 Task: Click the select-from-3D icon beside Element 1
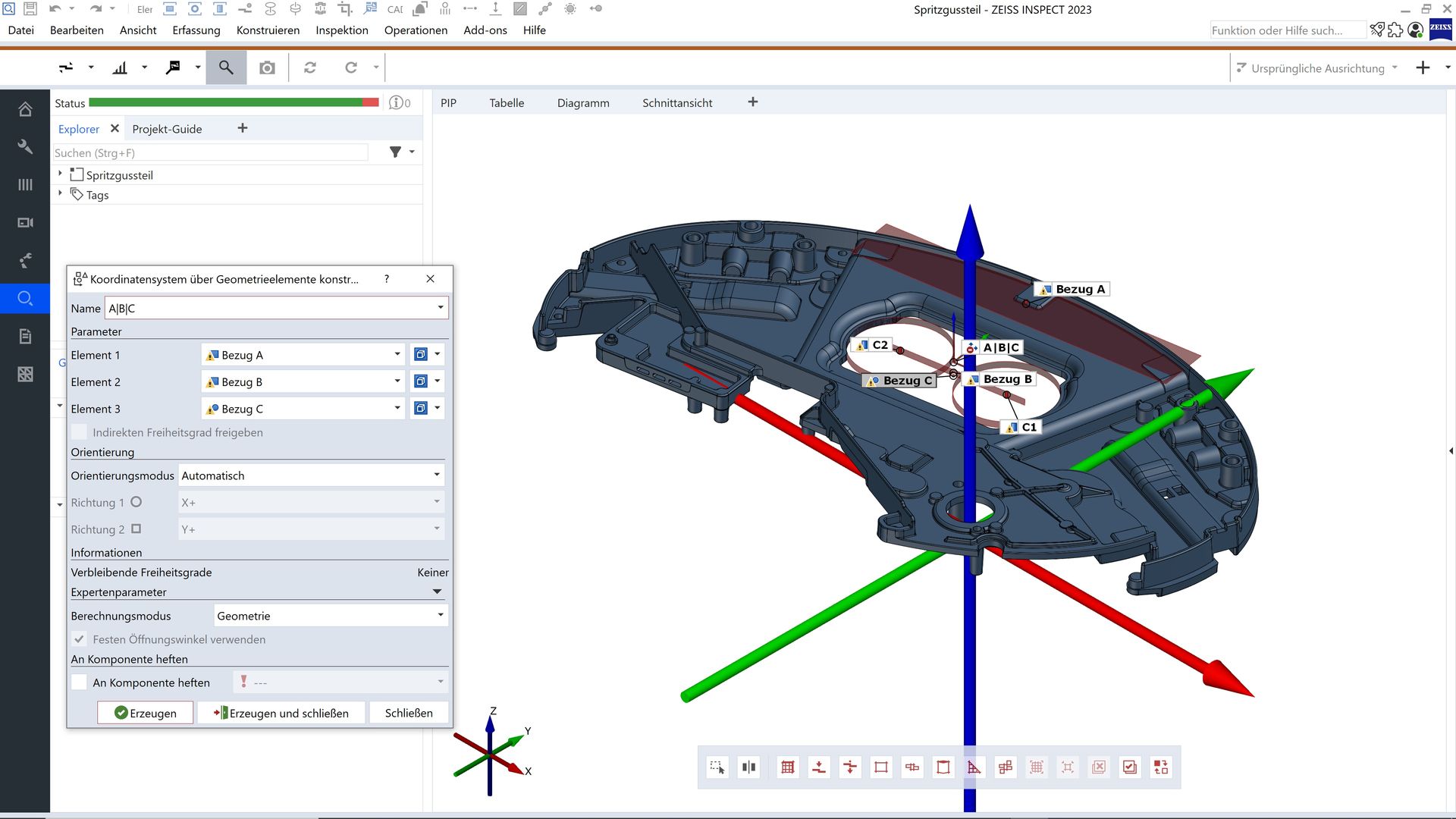[x=421, y=354]
